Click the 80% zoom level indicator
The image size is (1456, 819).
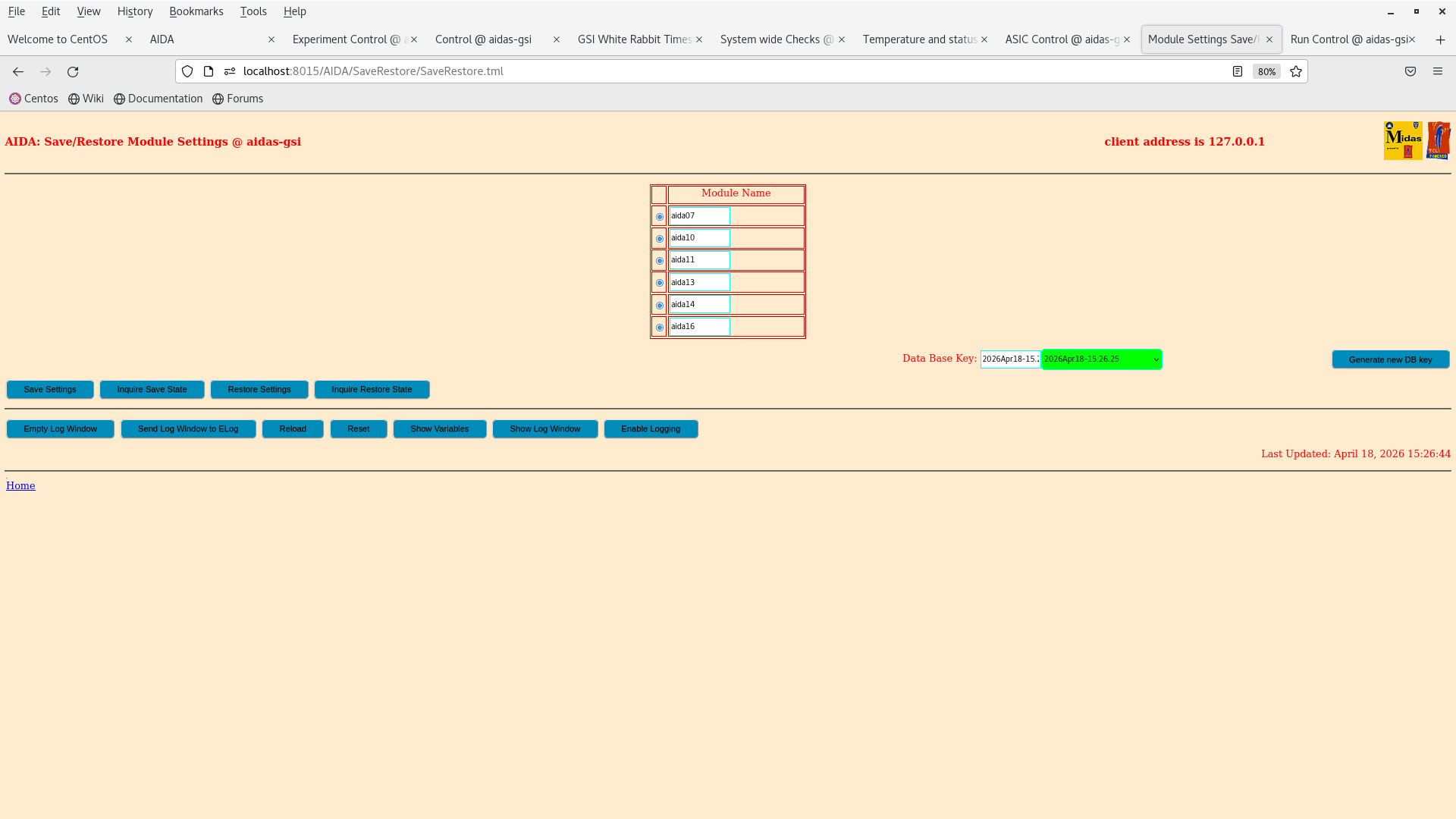(1266, 71)
